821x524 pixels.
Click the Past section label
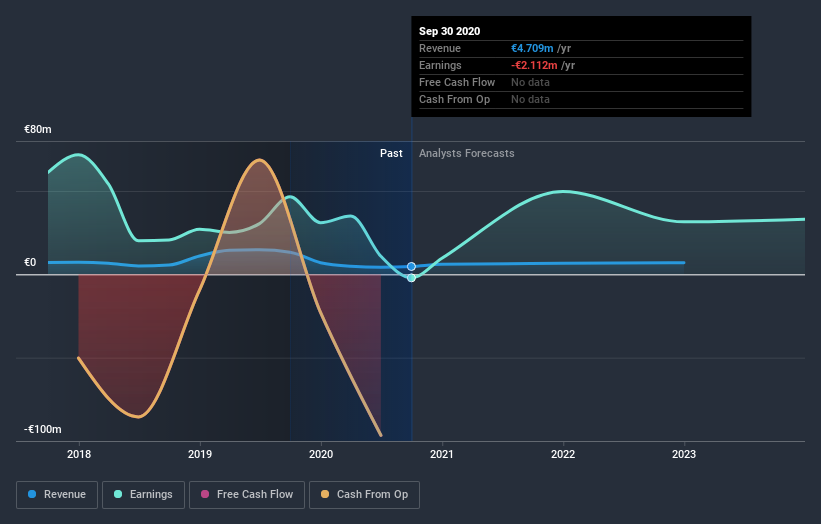391,153
